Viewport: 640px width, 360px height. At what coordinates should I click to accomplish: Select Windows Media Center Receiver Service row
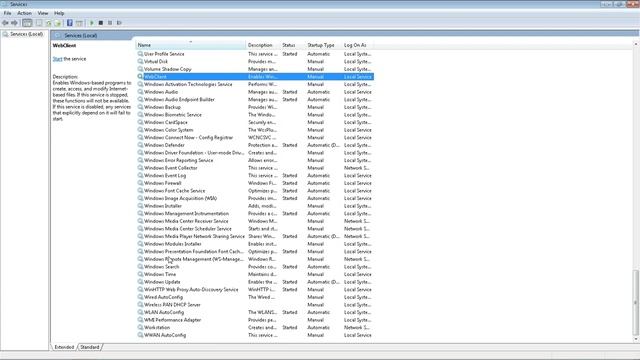click(255, 221)
